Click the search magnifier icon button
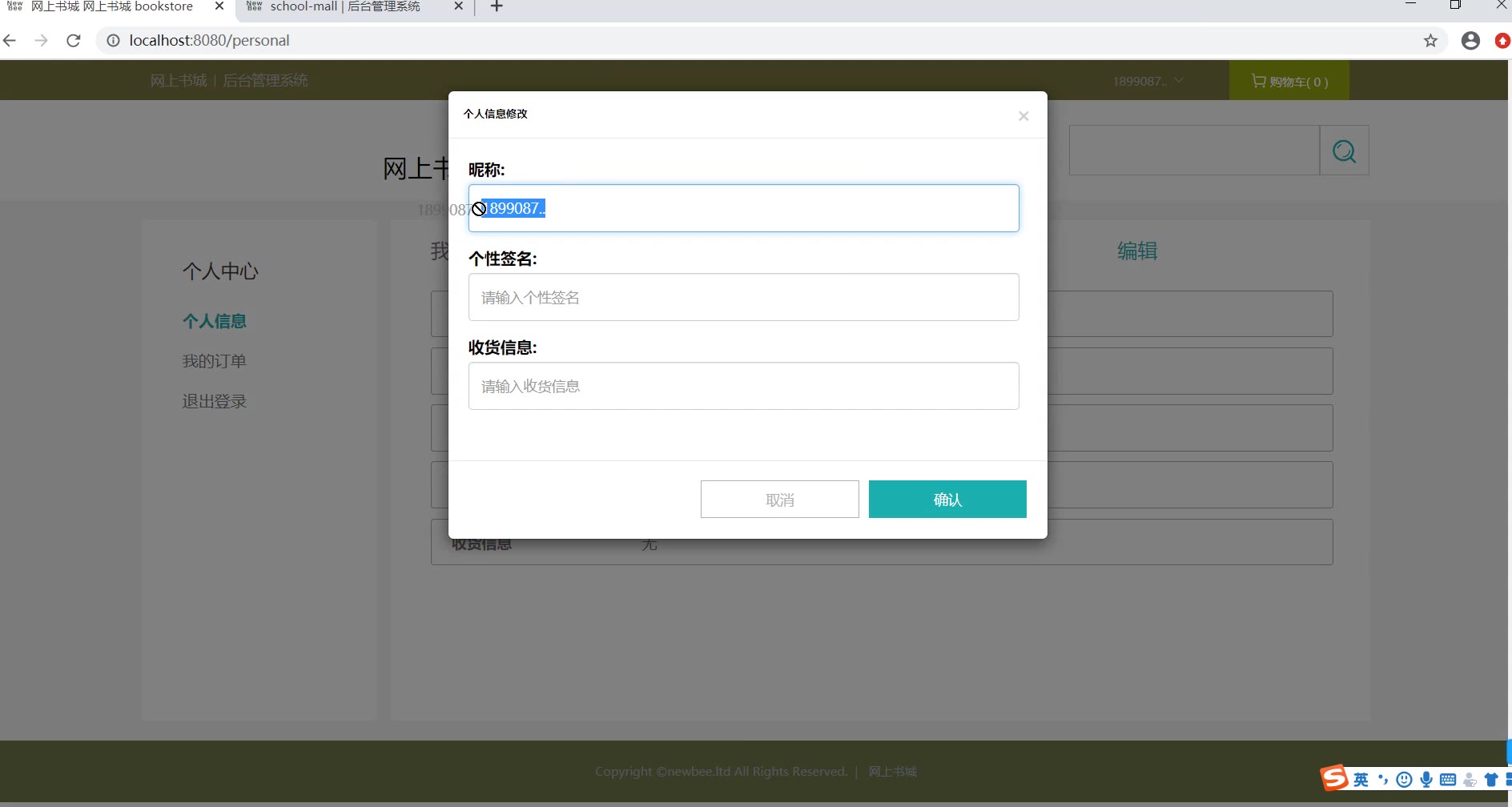The width and height of the screenshot is (1512, 807). pos(1344,151)
